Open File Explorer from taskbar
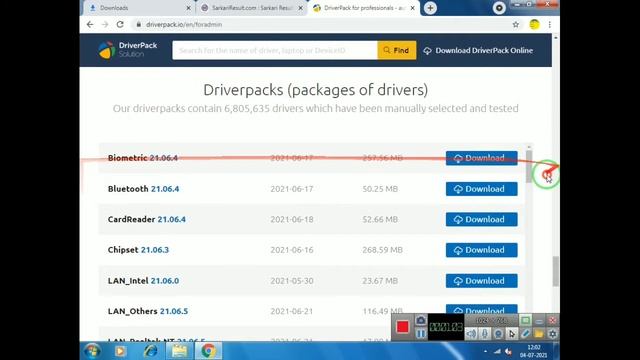 pyautogui.click(x=179, y=351)
